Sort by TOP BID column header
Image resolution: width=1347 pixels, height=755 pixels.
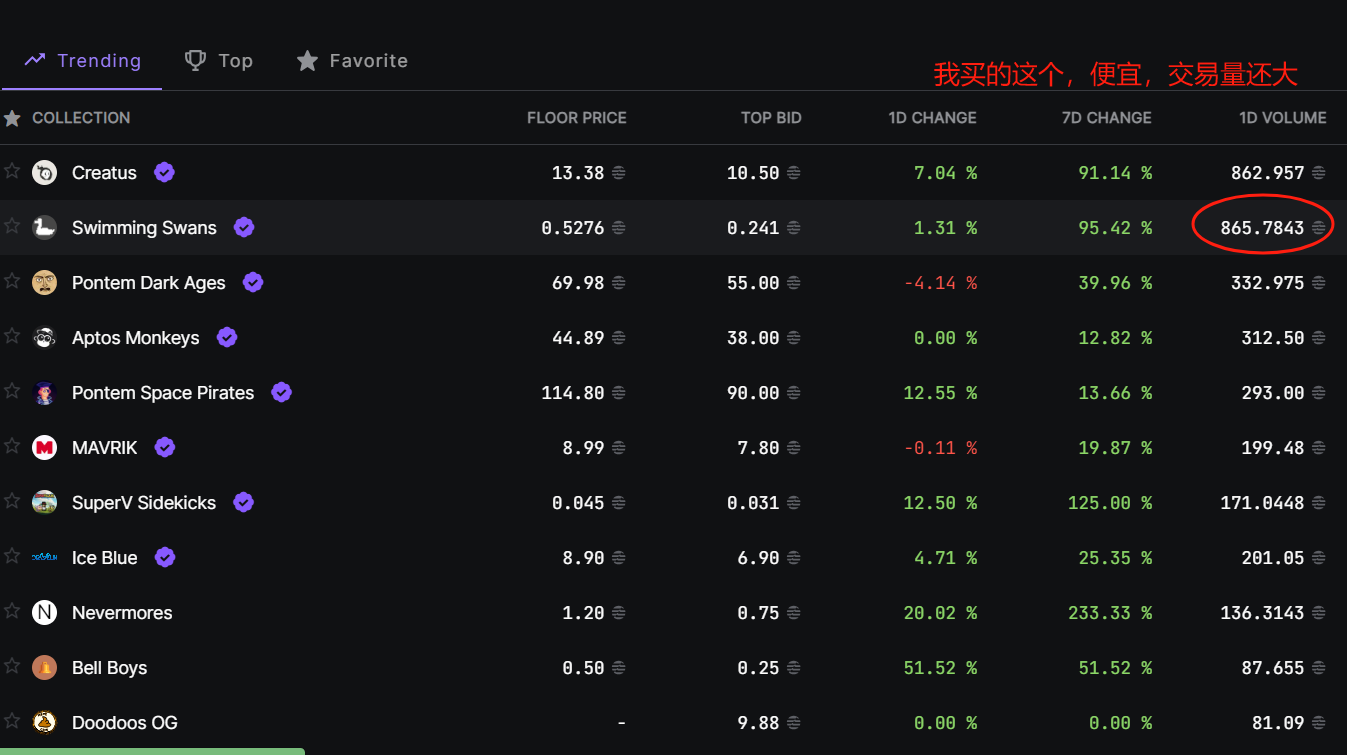[771, 118]
